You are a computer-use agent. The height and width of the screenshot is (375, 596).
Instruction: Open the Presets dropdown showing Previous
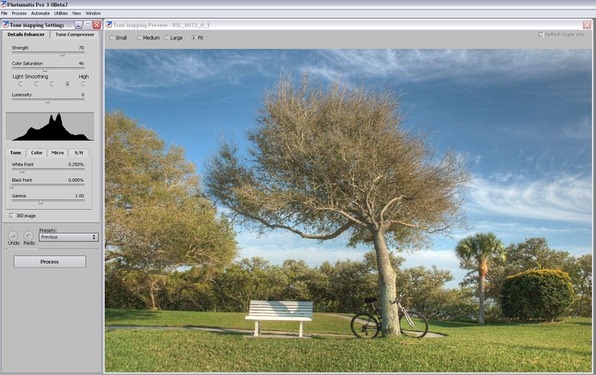point(68,237)
